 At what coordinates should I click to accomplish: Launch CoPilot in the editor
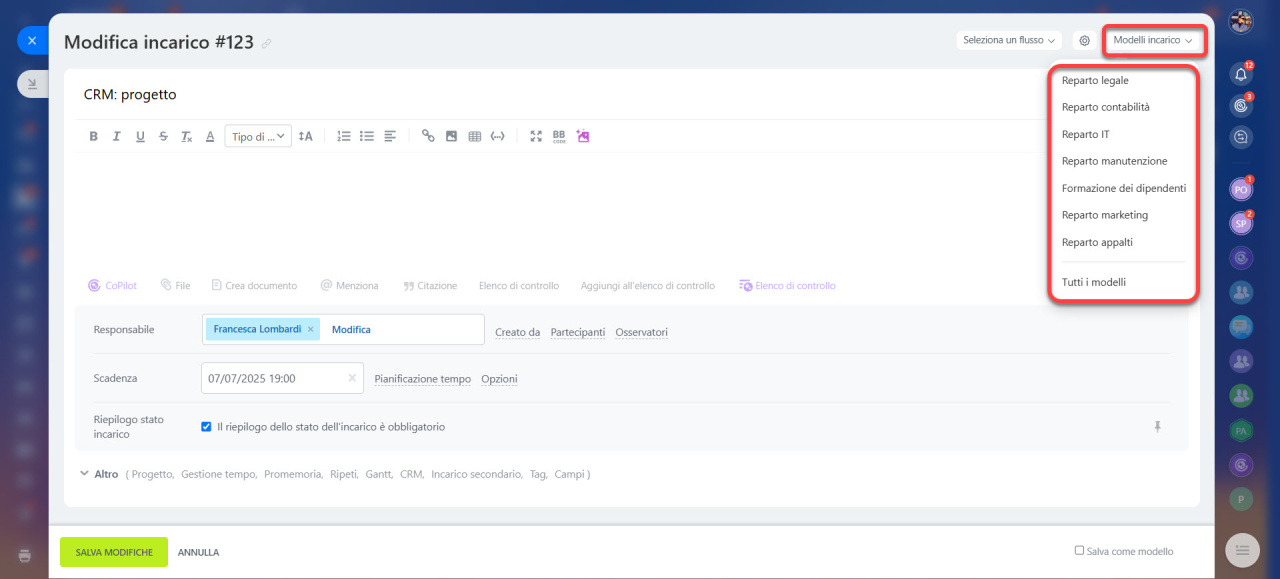tap(114, 285)
